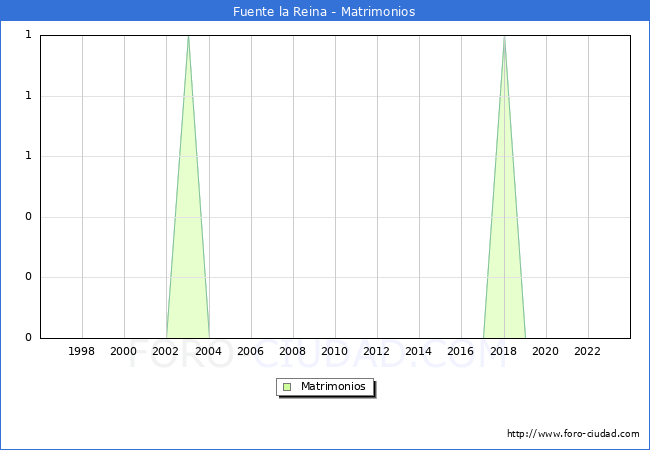Select the 2000 x-axis label
This screenshot has width=650, height=450.
point(124,351)
